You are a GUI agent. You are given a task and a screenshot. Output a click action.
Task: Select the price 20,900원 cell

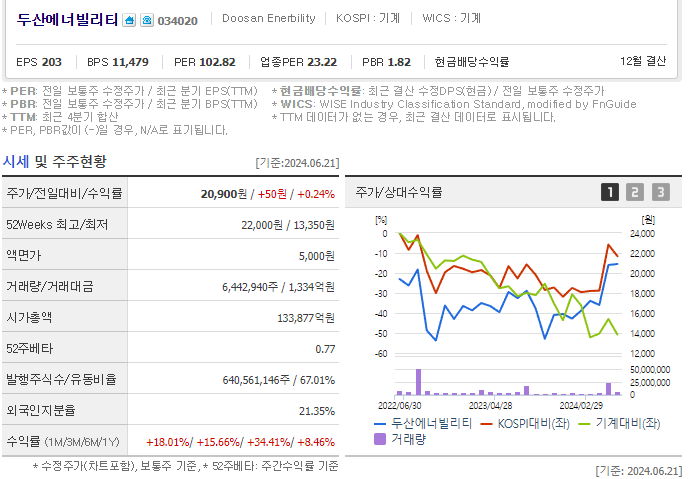coord(224,194)
